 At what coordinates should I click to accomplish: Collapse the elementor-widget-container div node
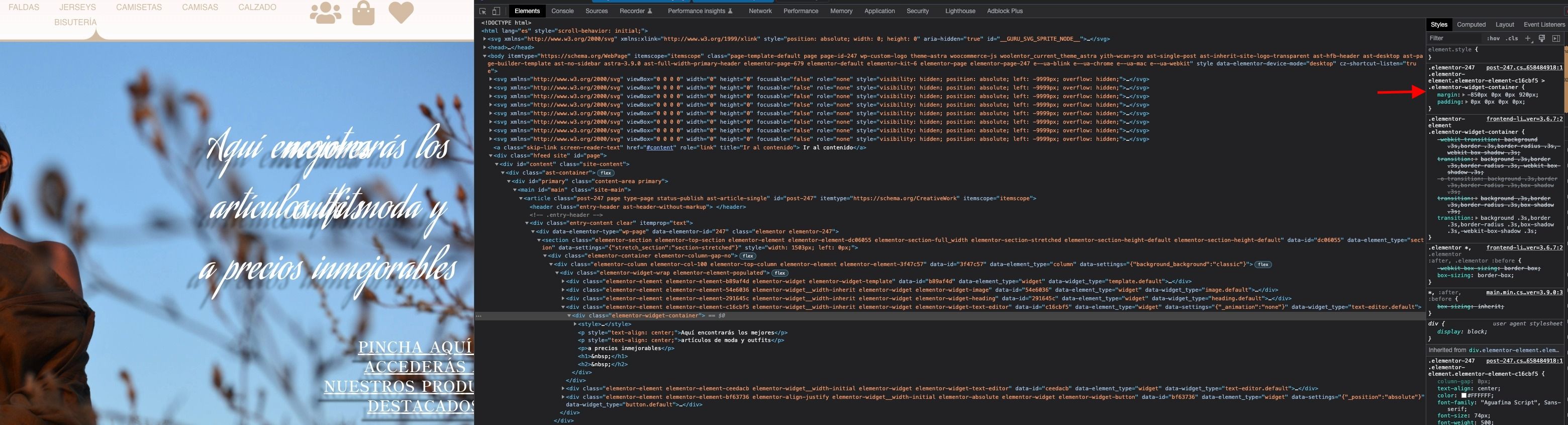(x=569, y=315)
